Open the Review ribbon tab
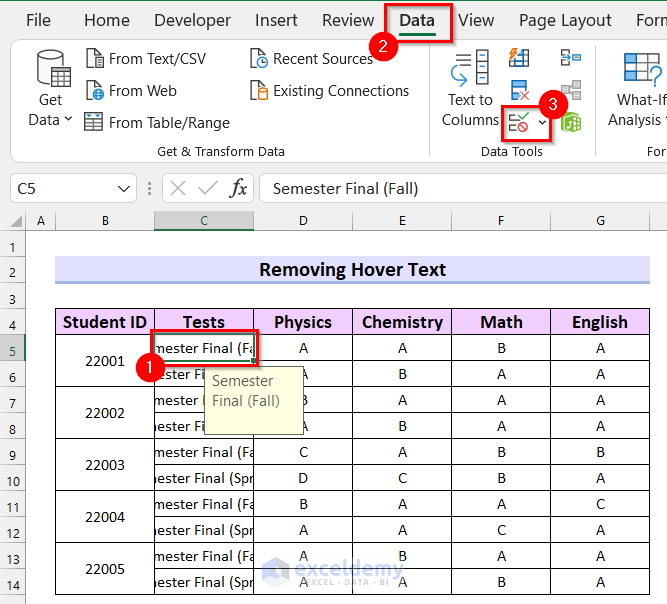This screenshot has width=667, height=604. (x=348, y=20)
